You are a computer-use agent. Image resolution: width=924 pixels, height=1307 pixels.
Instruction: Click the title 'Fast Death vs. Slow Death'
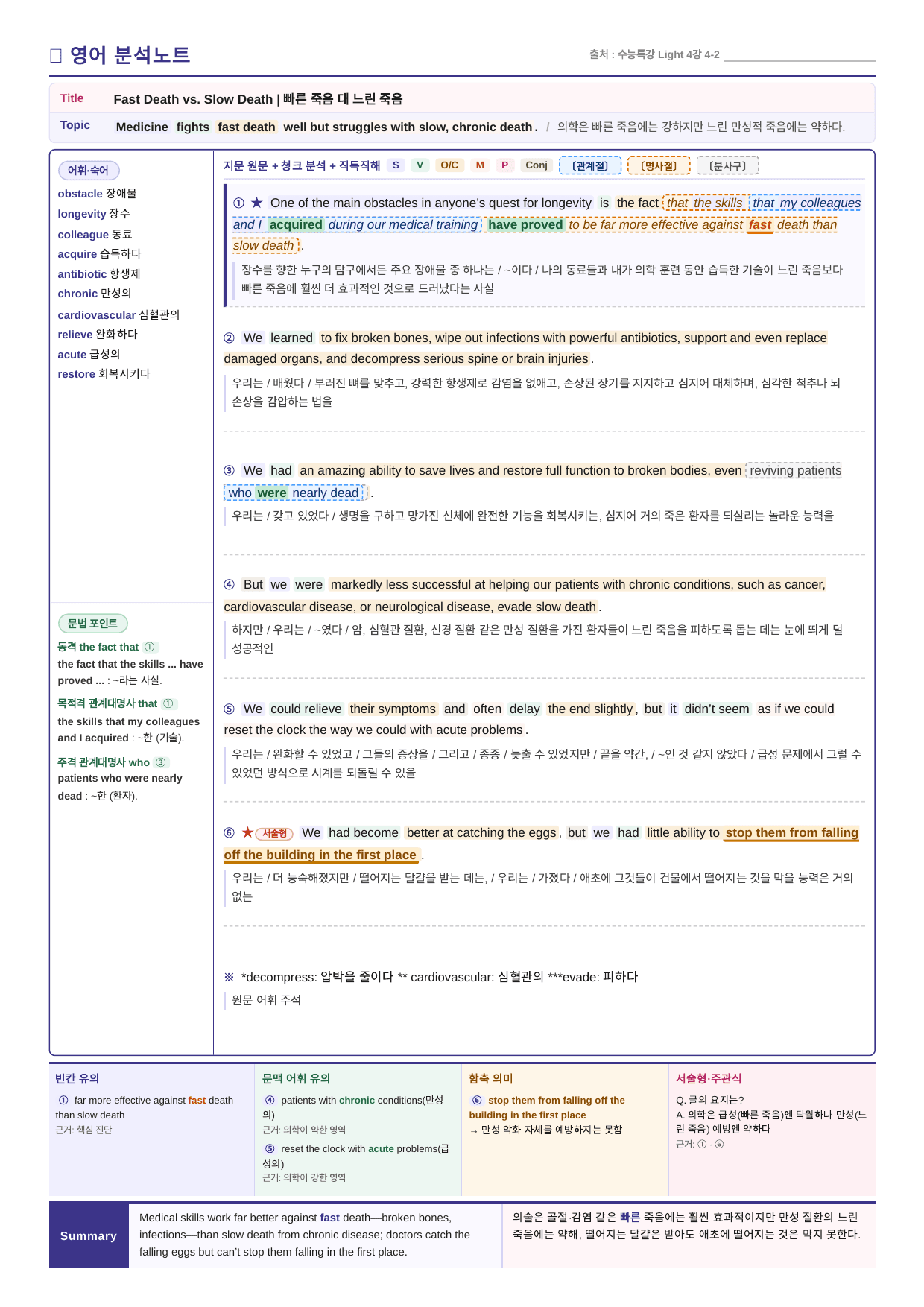[x=193, y=99]
